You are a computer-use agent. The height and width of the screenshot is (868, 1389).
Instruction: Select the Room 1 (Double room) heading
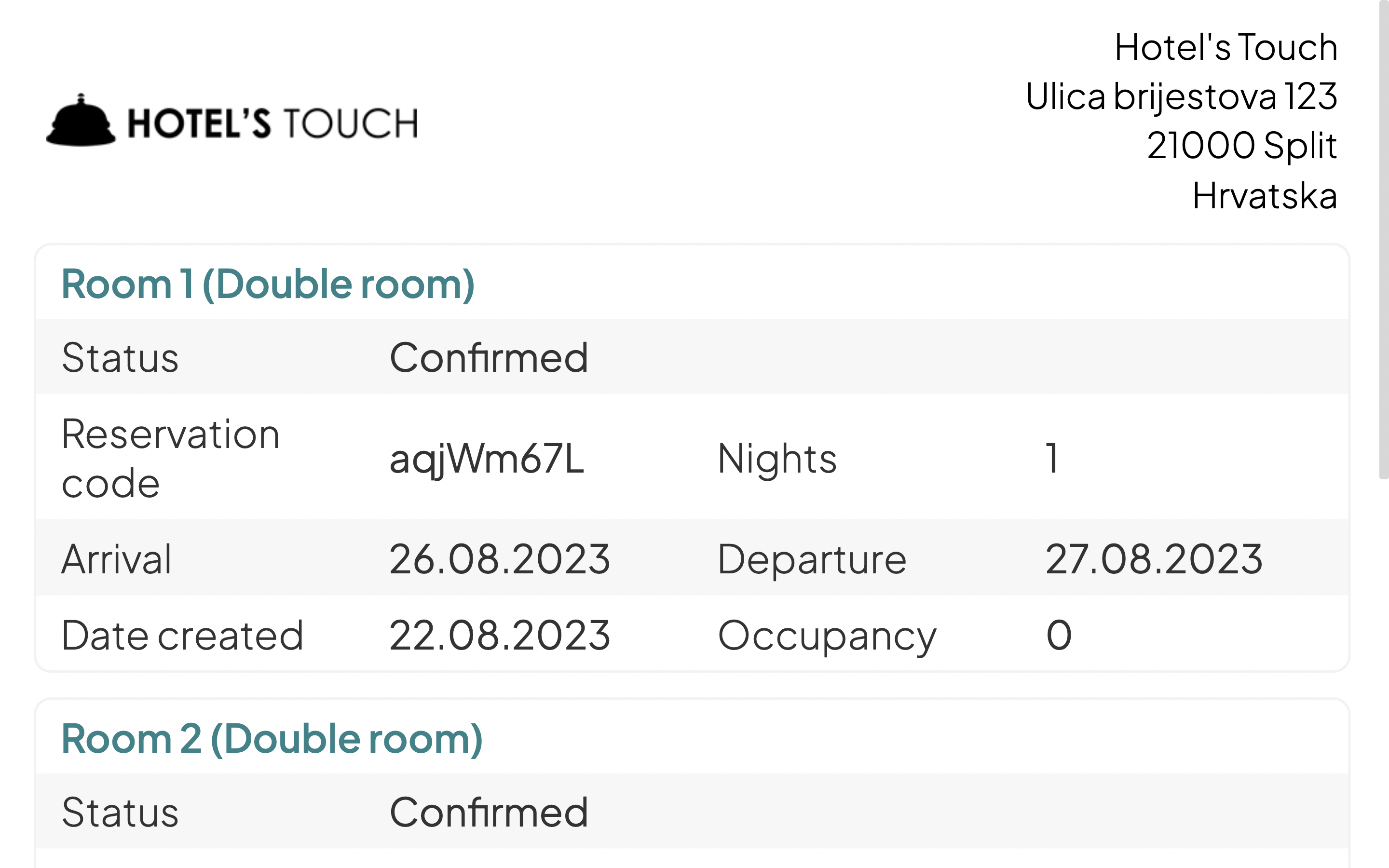pos(268,284)
